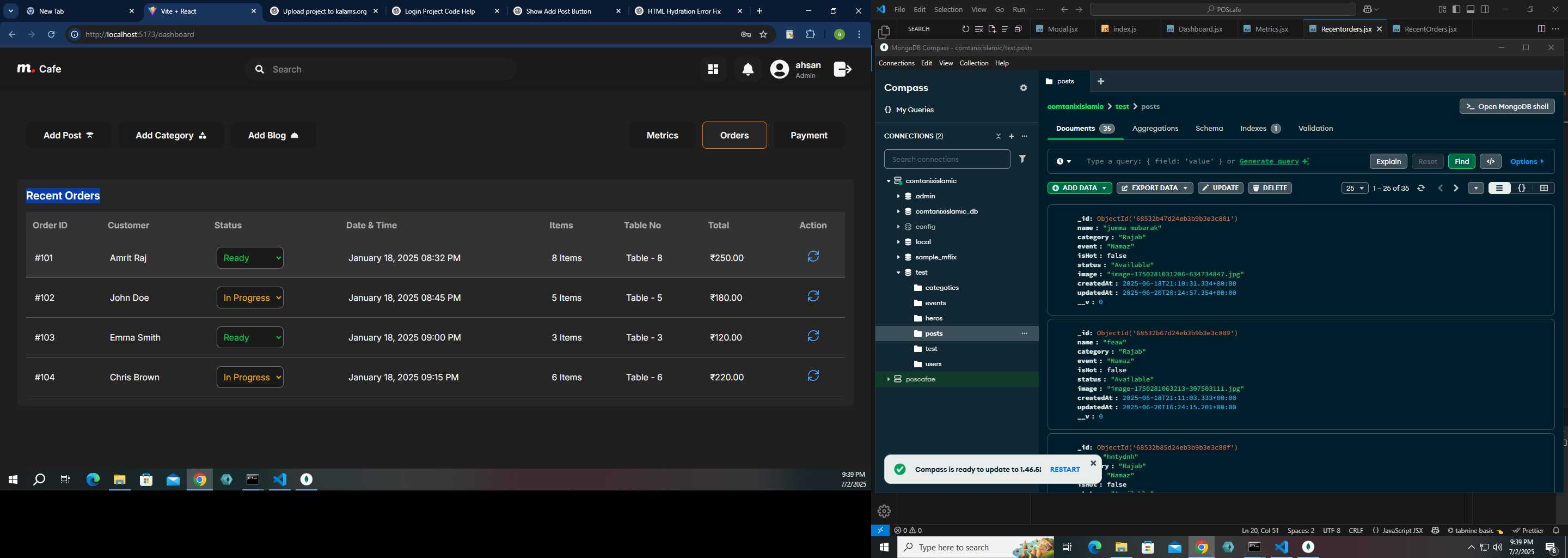Refresh the documents list in Compass
Screen dimensions: 1568x558
tap(1420, 188)
